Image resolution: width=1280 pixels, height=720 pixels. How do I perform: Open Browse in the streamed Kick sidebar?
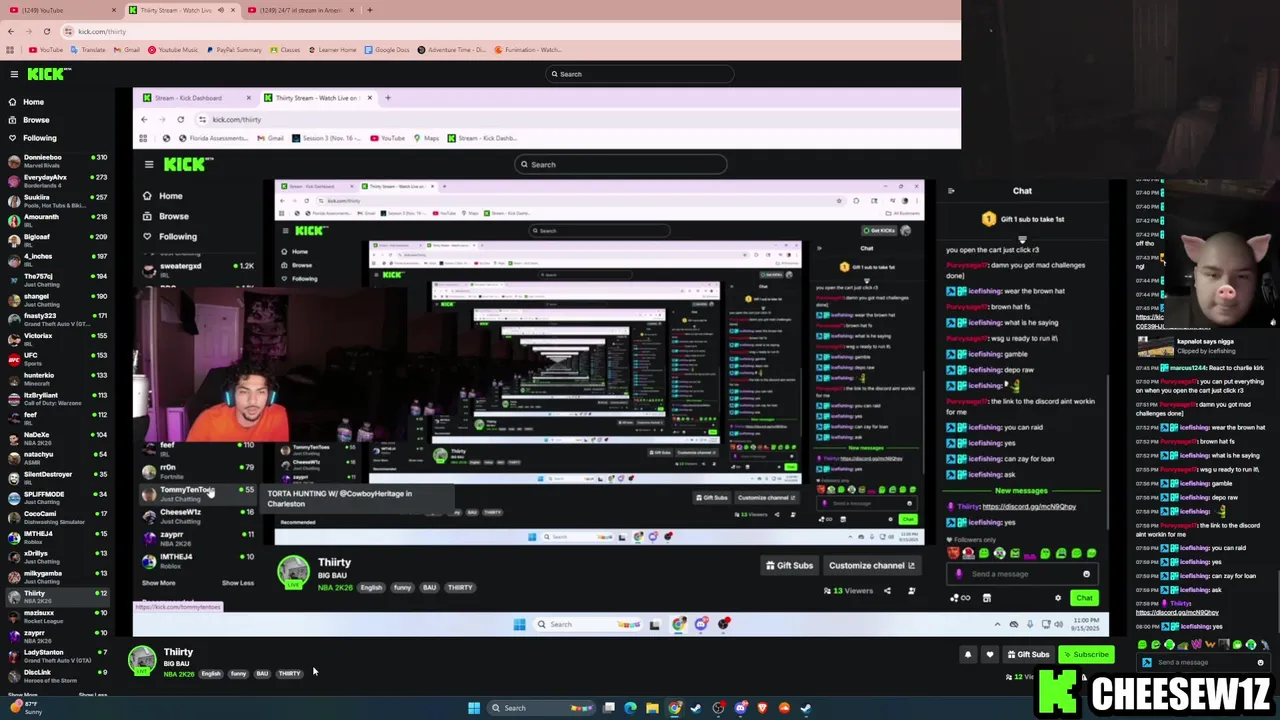173,216
